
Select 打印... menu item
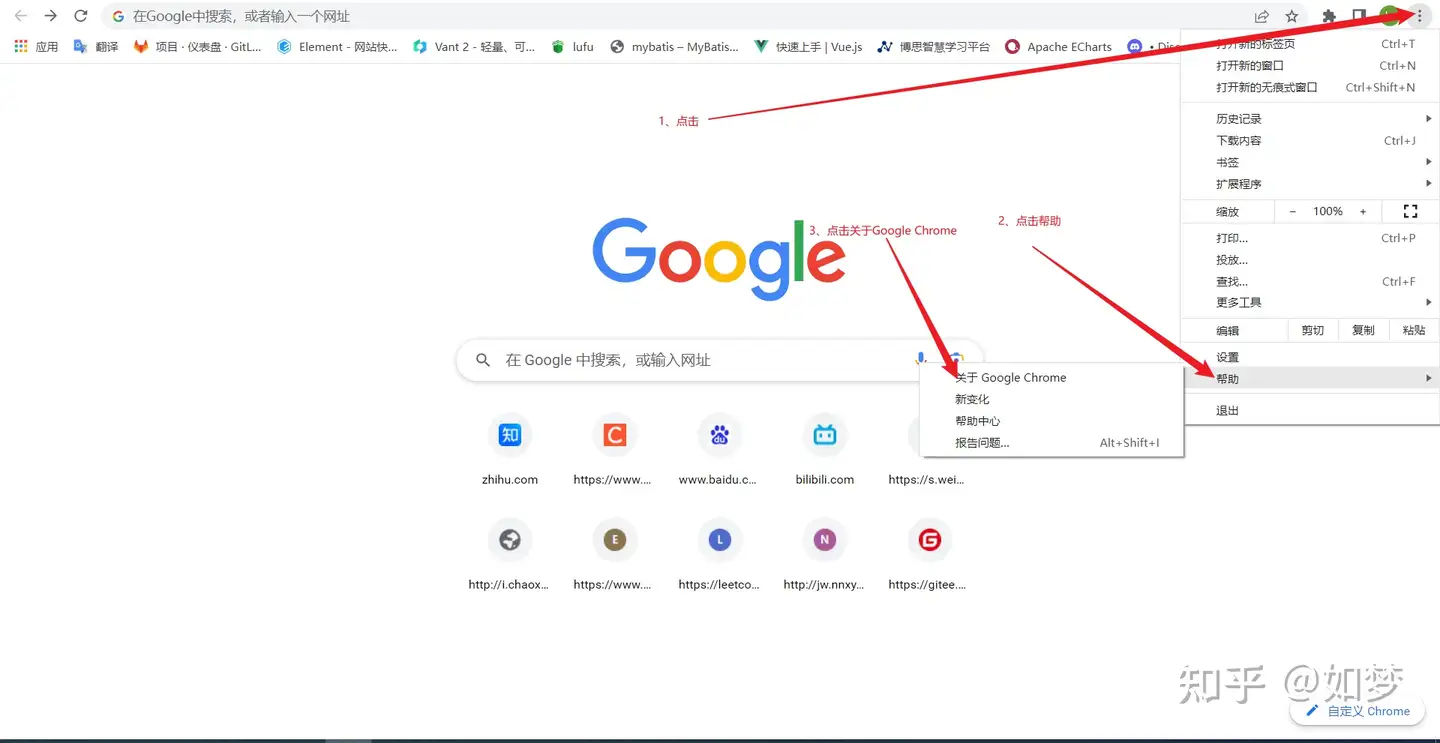coord(1310,238)
